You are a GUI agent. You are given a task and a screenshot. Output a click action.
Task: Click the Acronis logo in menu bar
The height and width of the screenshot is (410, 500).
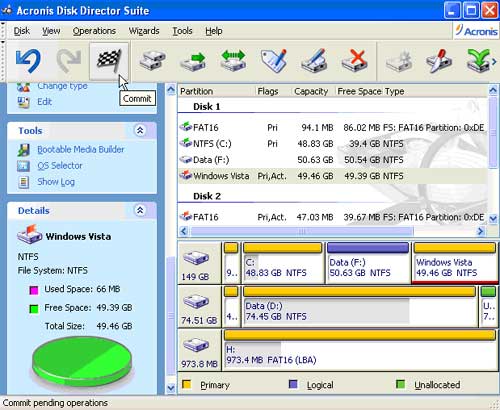click(x=476, y=31)
